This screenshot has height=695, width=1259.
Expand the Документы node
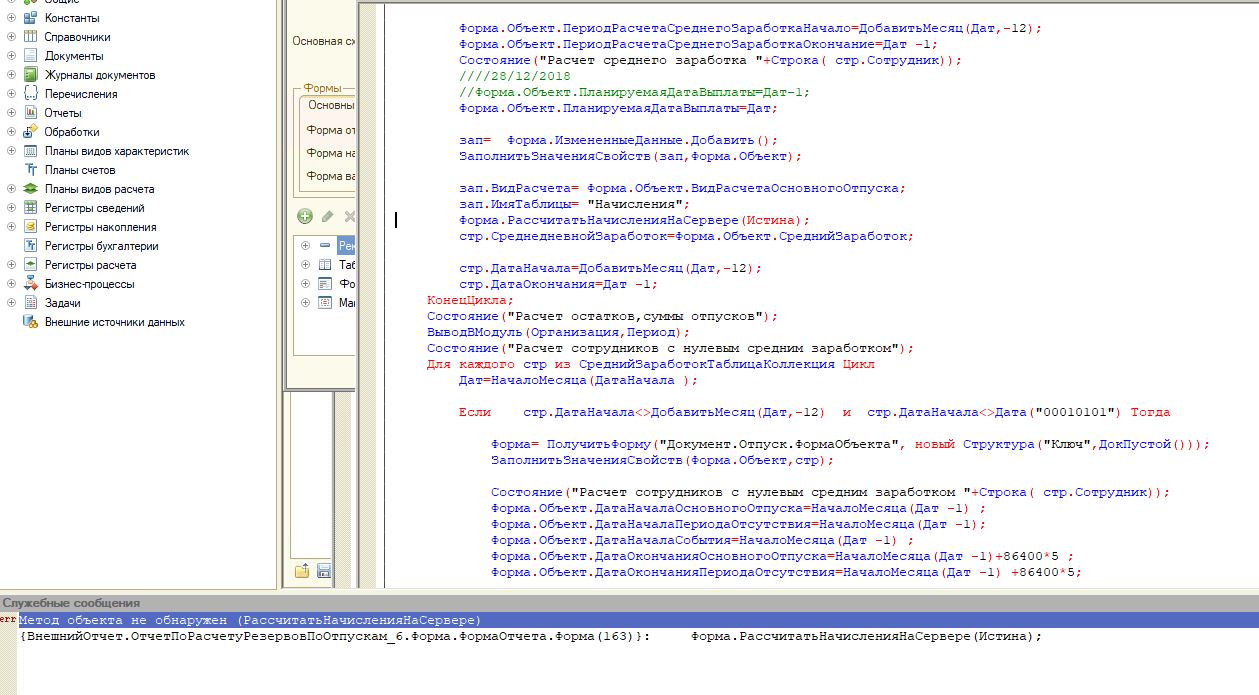(11, 56)
